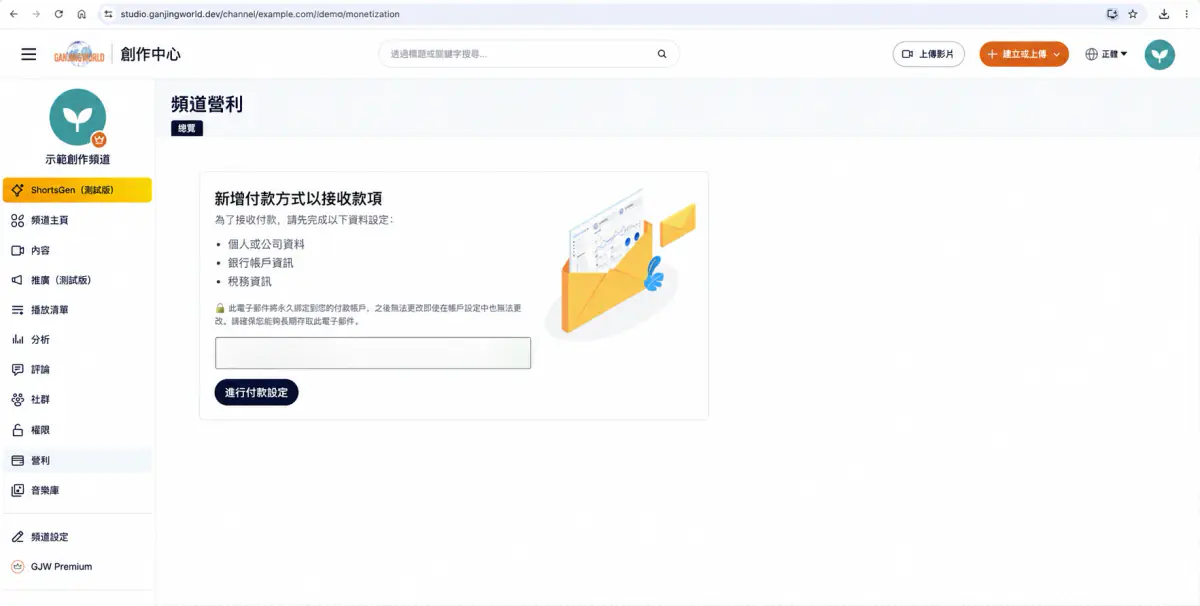The image size is (1200, 606).
Task: Select the 總覽 tab
Action: [187, 128]
